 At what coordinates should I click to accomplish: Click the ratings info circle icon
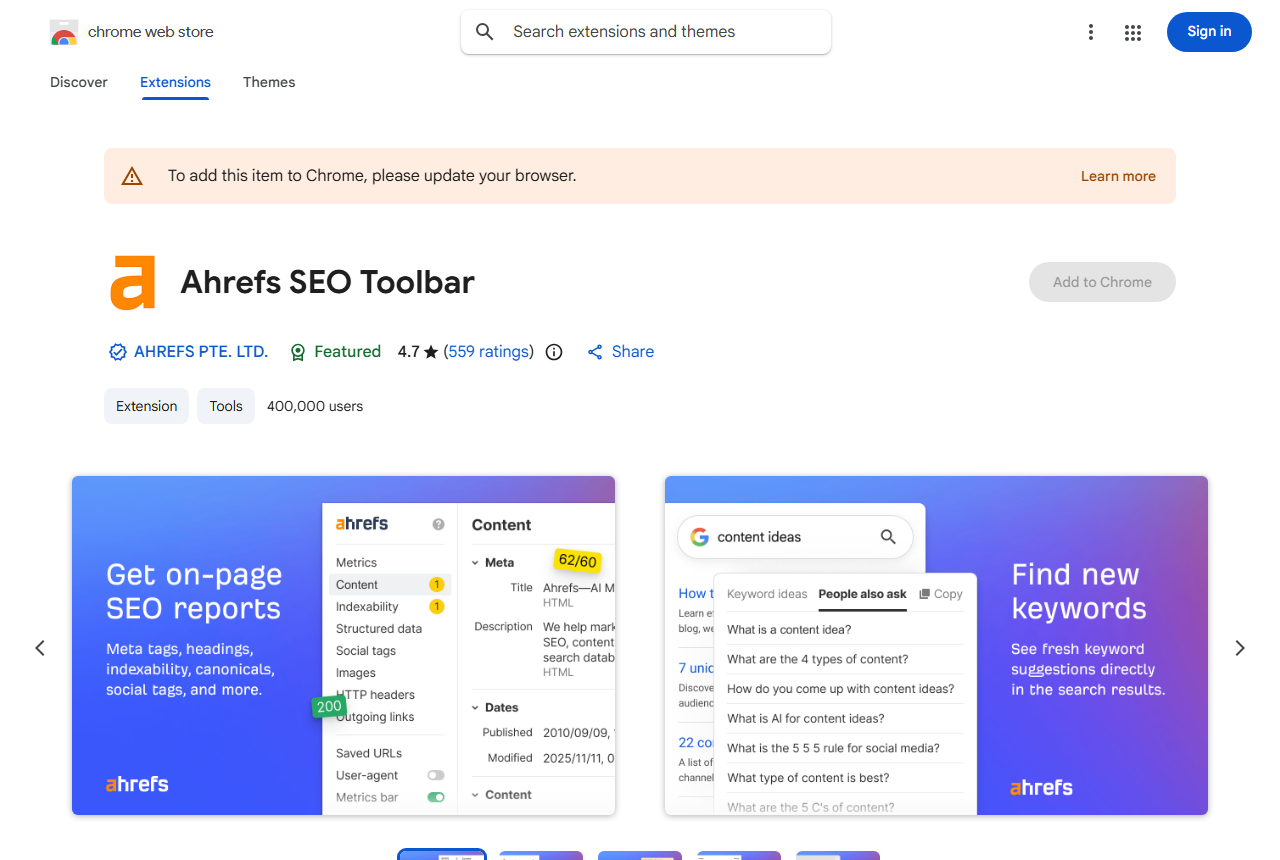554,352
